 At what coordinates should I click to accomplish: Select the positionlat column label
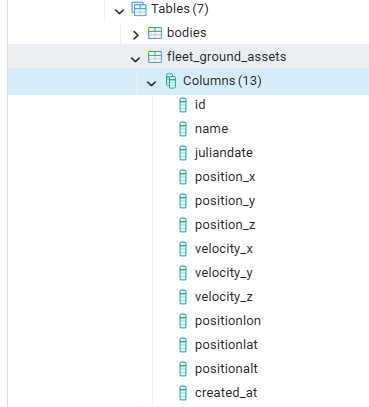point(226,345)
